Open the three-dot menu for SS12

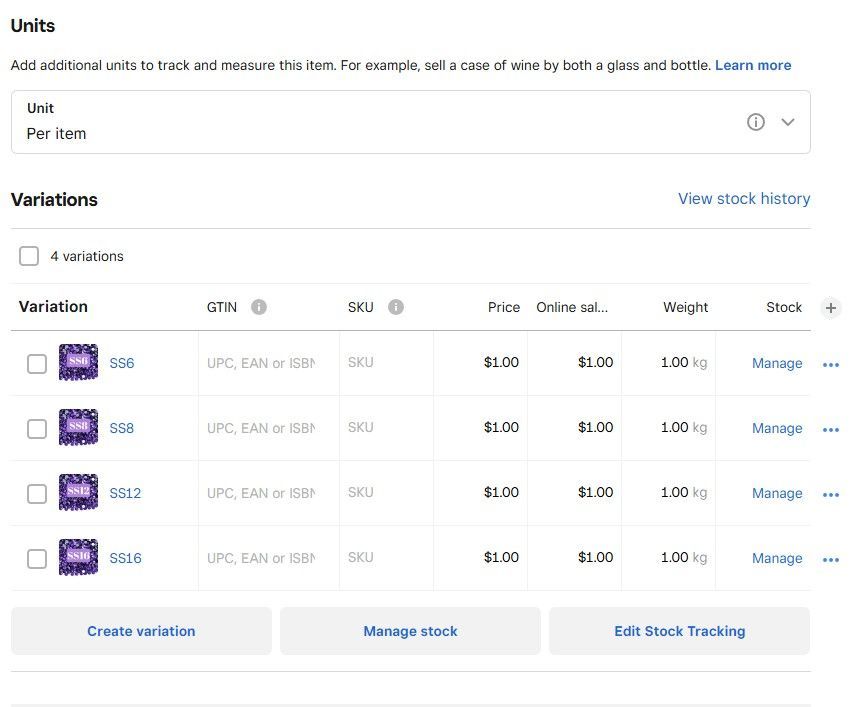[x=830, y=495]
